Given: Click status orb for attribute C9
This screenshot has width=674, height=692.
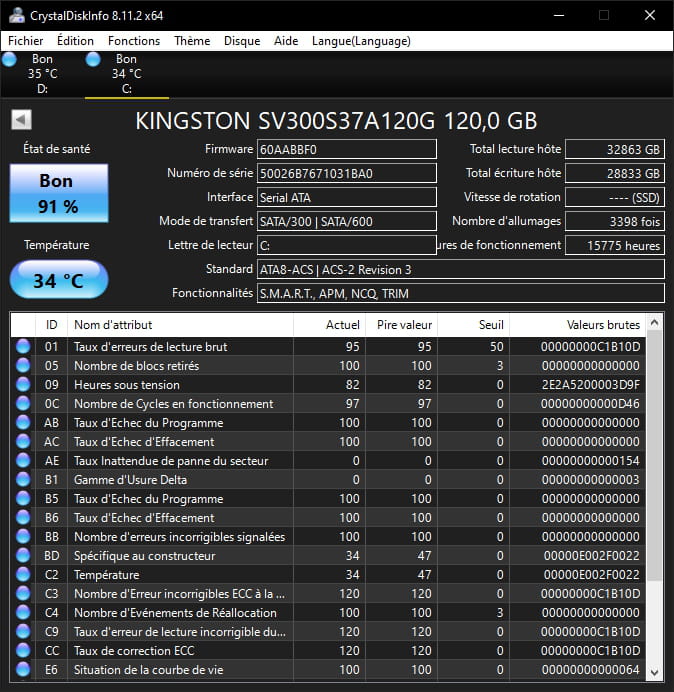Looking at the screenshot, I should coord(23,631).
